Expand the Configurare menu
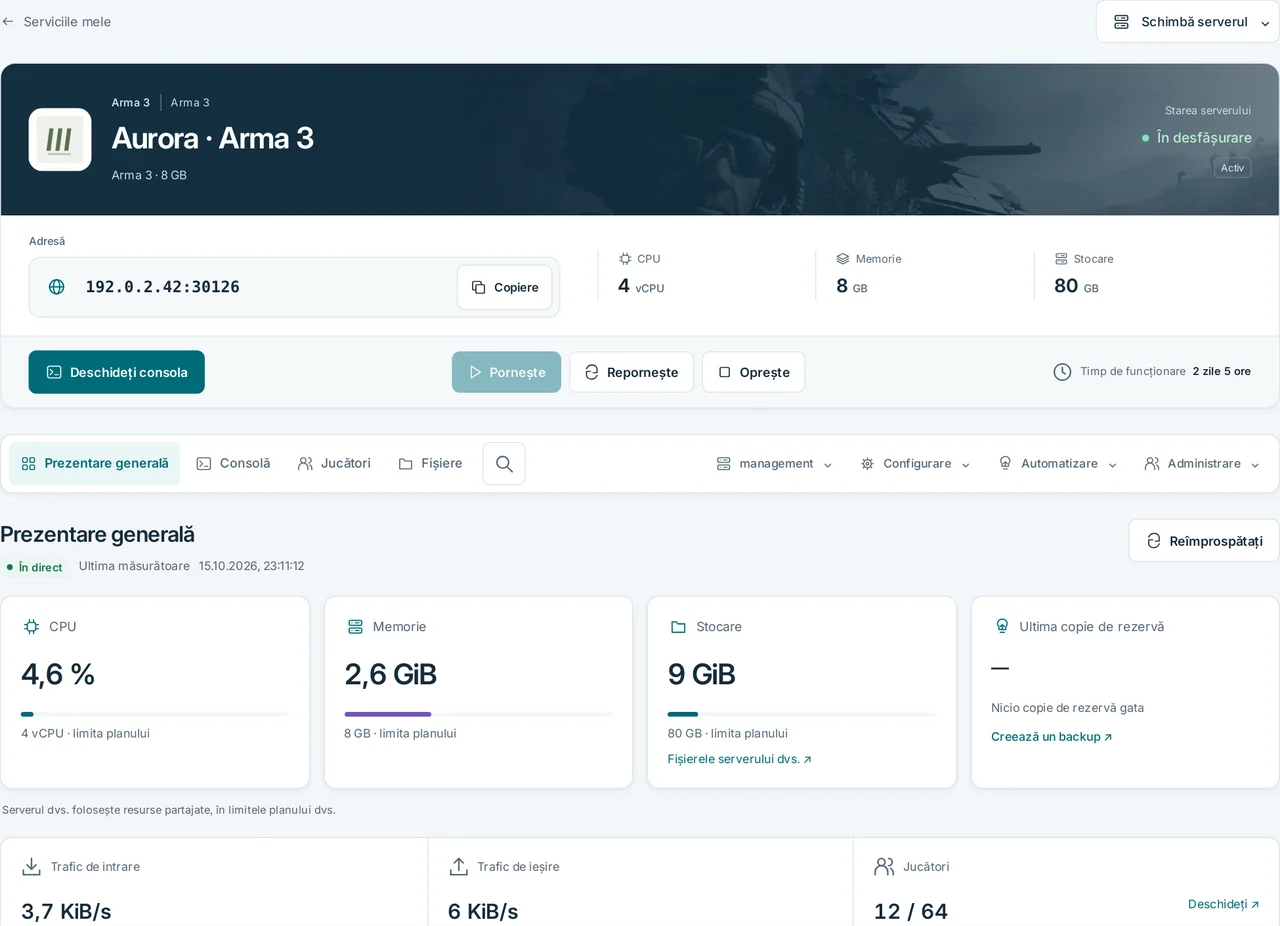1280x926 pixels. [915, 464]
